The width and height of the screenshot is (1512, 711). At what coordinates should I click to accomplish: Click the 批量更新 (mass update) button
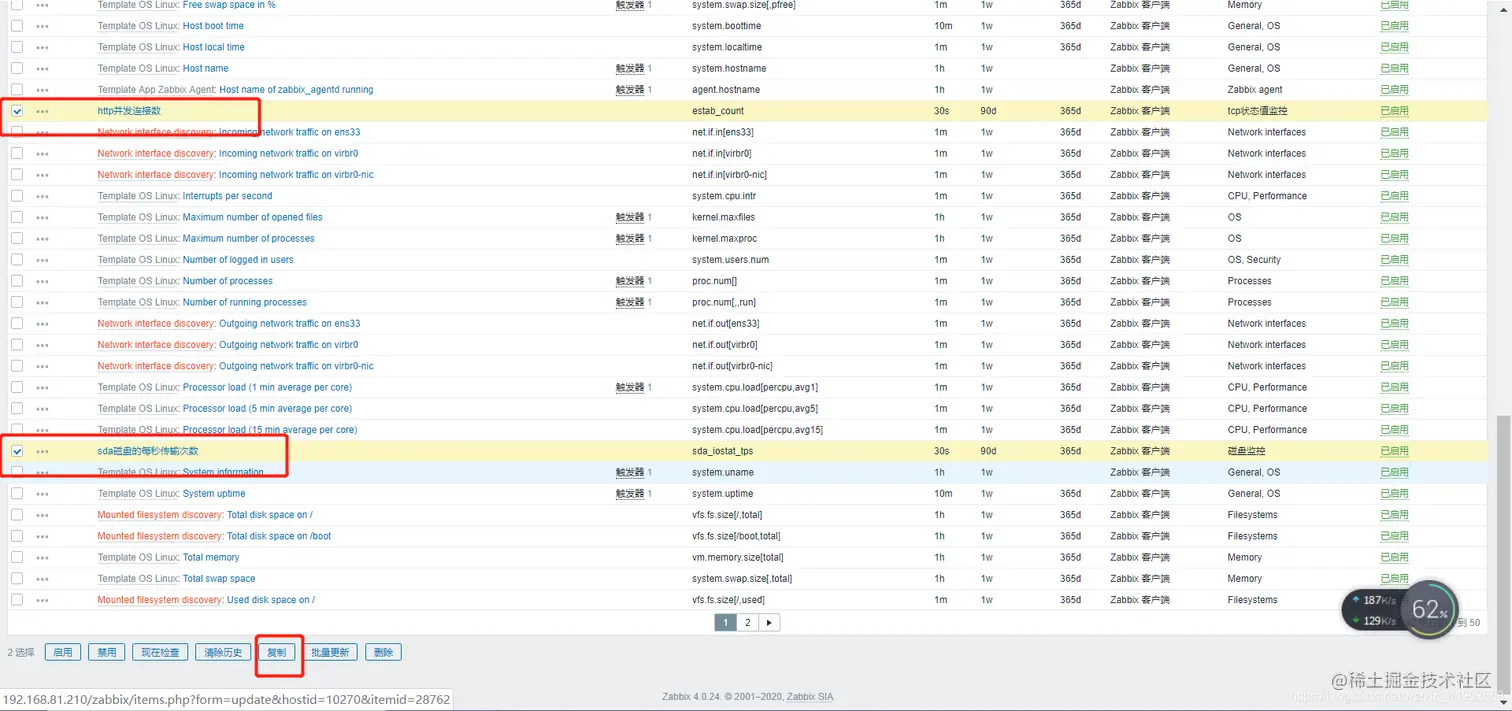(x=330, y=652)
